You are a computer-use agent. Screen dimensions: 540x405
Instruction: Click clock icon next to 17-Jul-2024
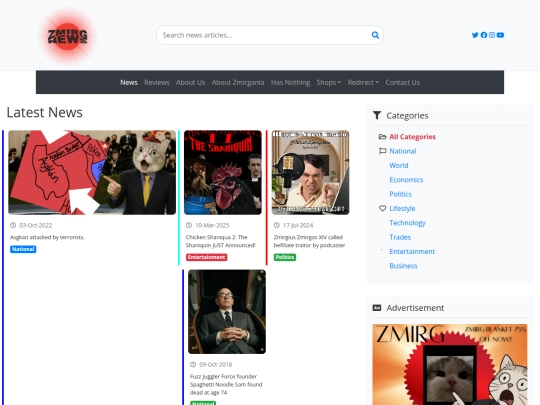coord(277,225)
